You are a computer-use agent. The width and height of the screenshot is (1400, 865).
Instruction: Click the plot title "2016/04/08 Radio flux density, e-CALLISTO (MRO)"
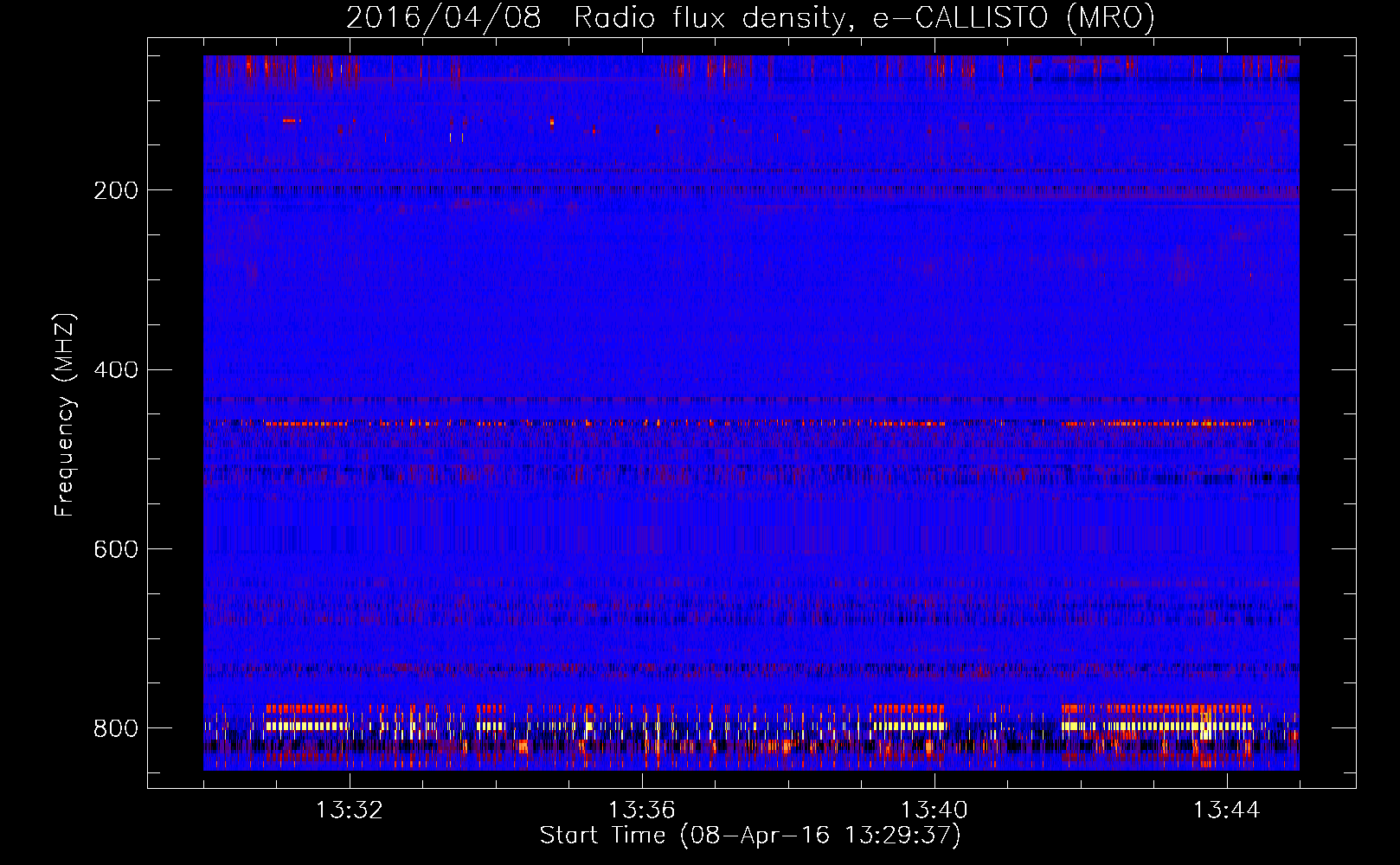point(750,17)
